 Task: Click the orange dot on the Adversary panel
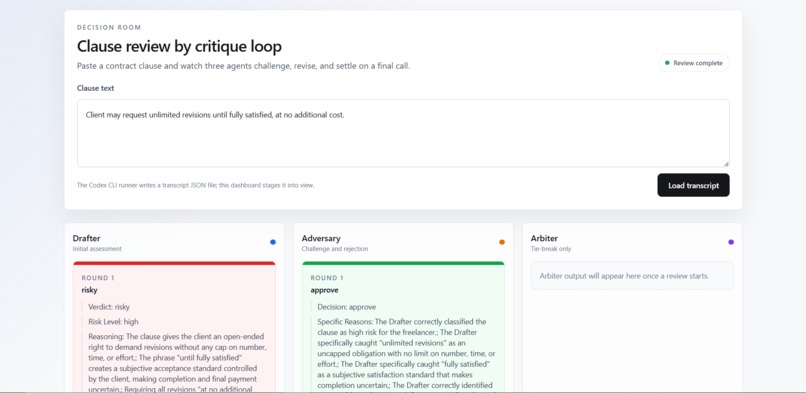pos(502,242)
